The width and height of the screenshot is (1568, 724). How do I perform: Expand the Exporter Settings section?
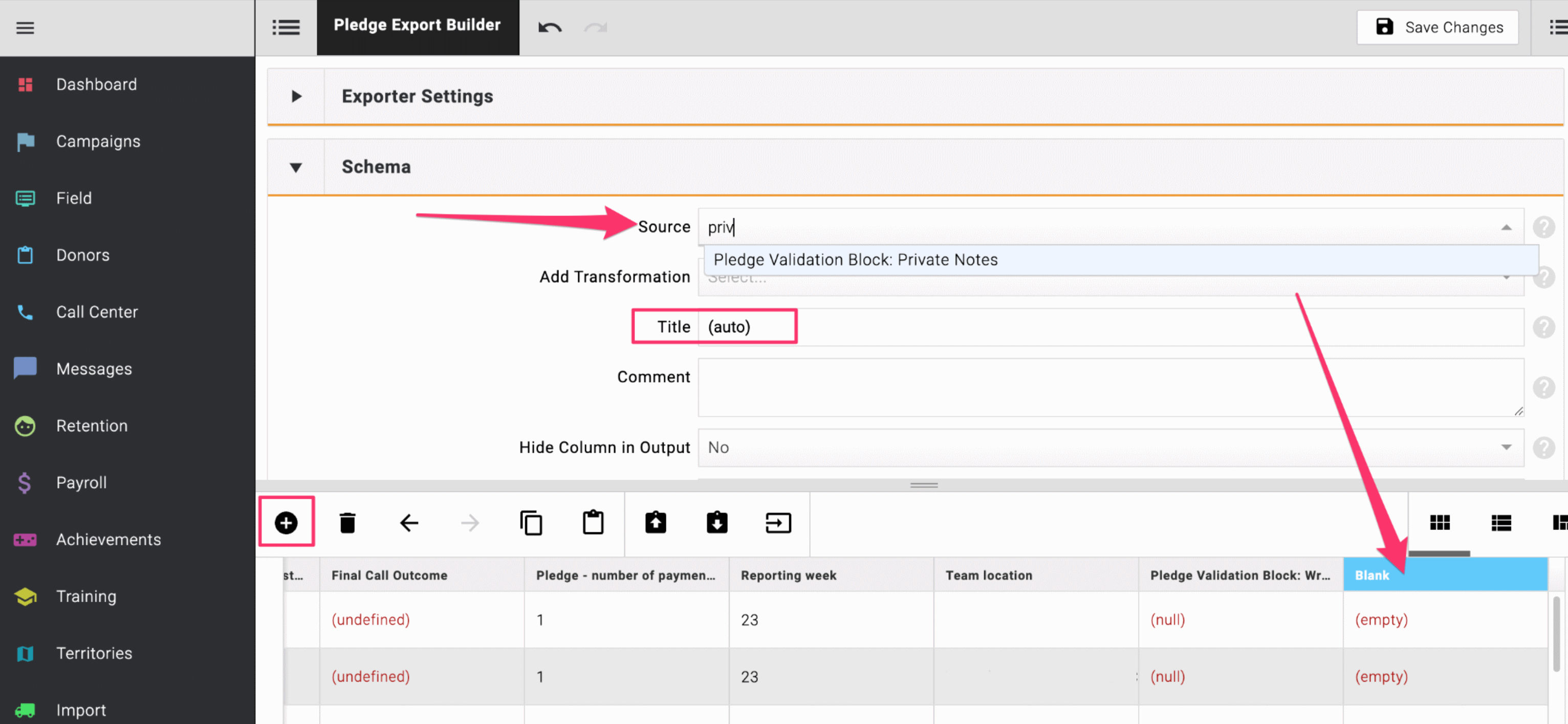[296, 96]
